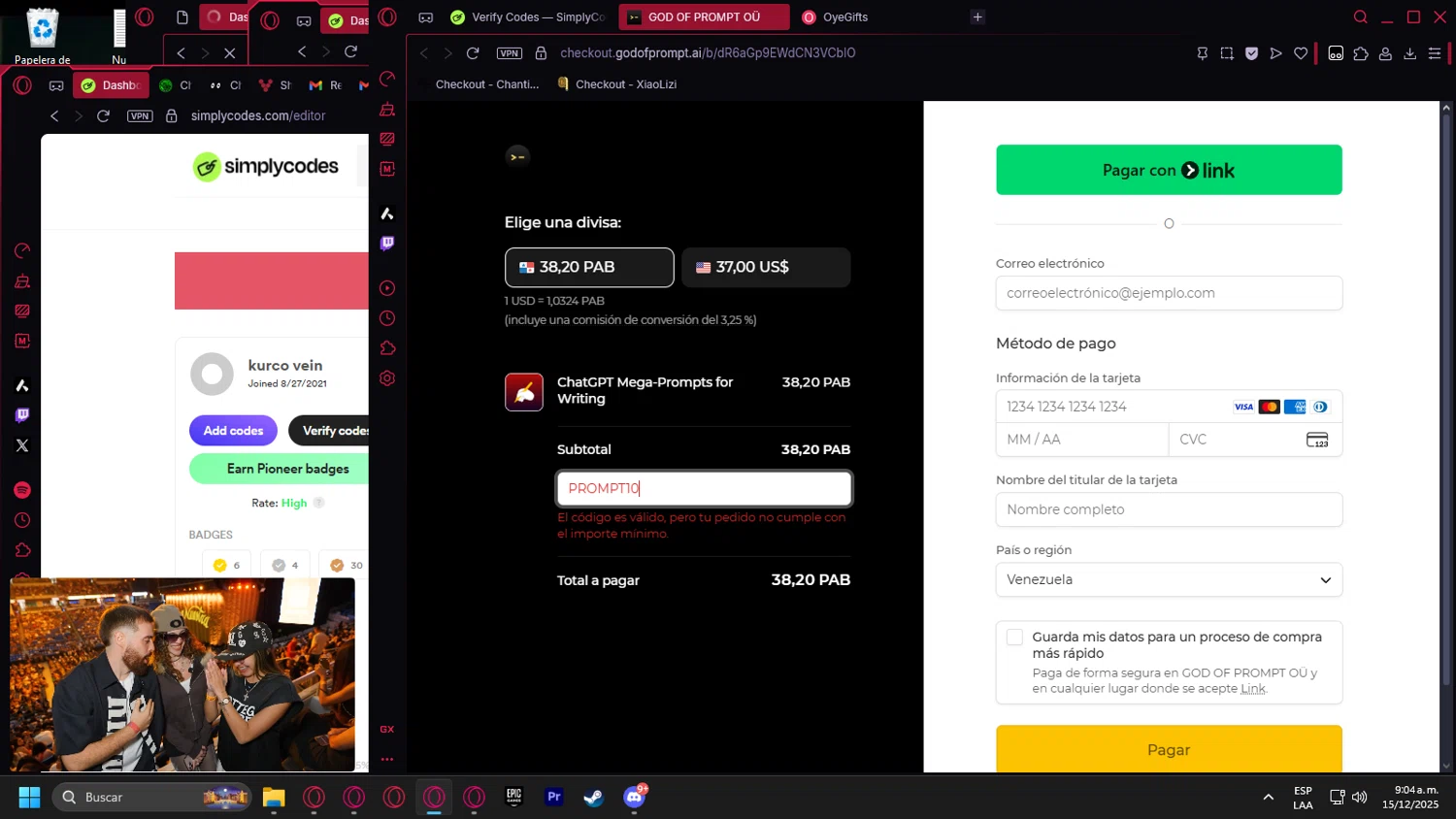Open Windows Start menu
1456x819 pixels.
[29, 797]
